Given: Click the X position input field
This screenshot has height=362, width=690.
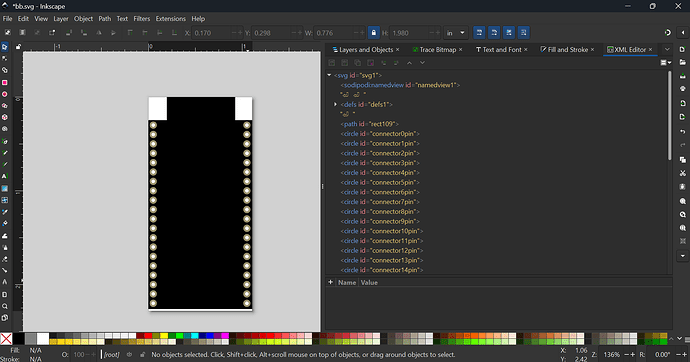Looking at the screenshot, I should 211,33.
